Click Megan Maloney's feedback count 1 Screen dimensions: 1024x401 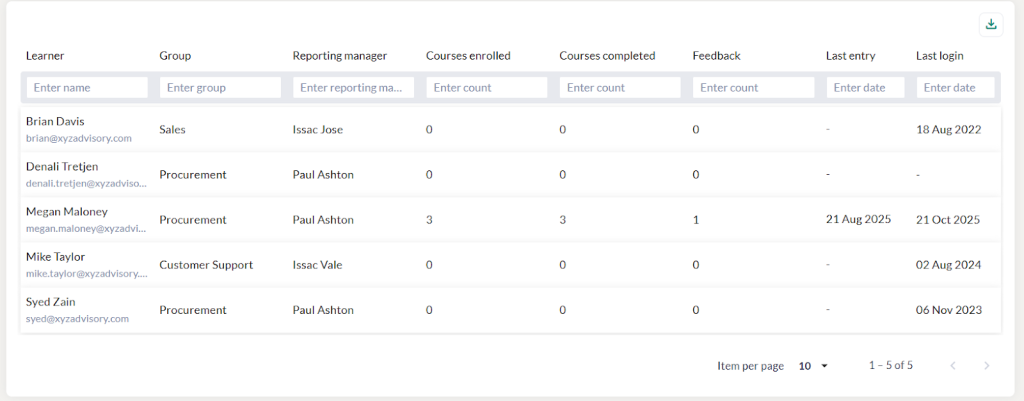tap(696, 220)
